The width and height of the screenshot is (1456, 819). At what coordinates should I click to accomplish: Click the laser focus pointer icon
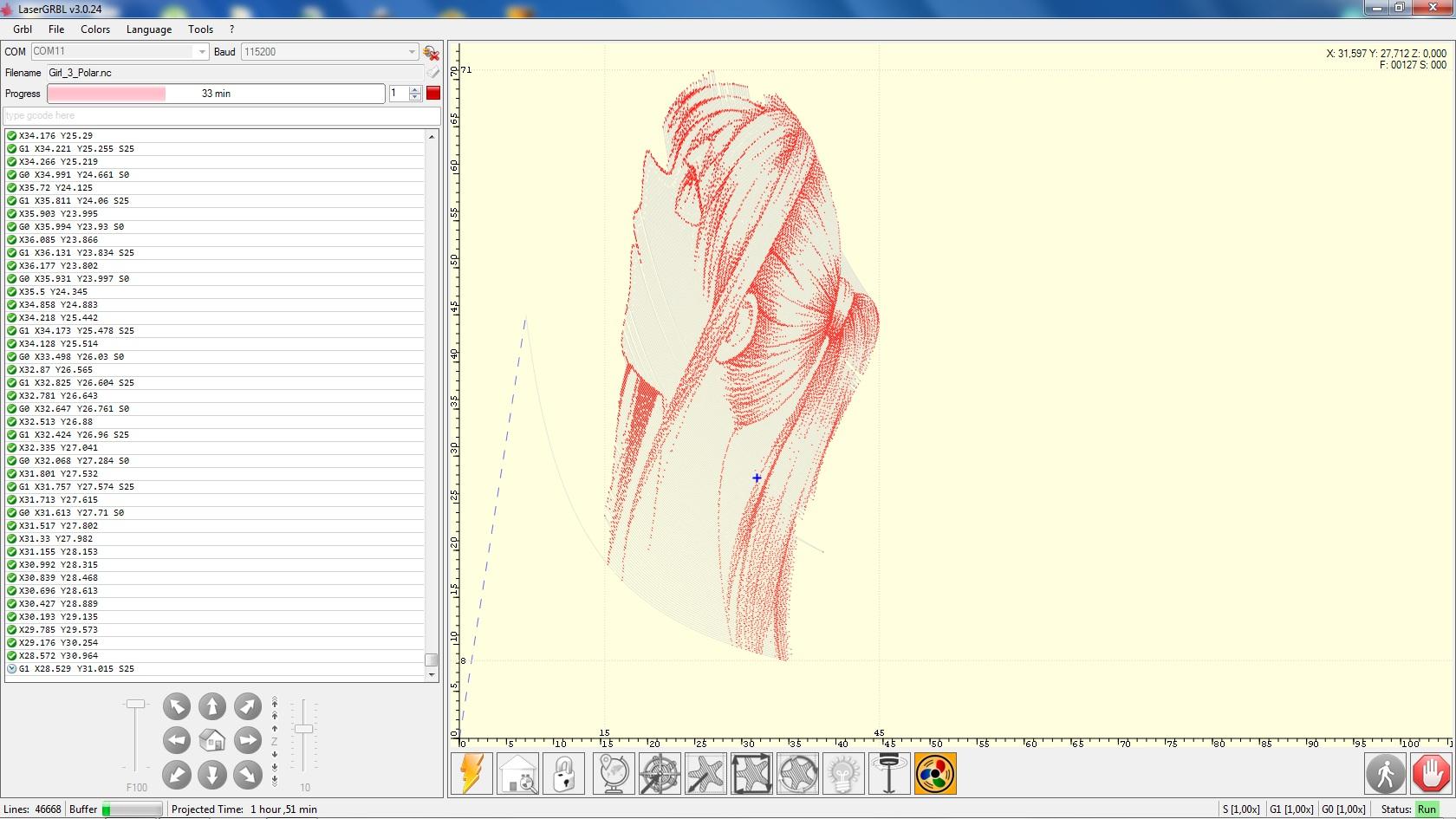pyautogui.click(x=889, y=773)
